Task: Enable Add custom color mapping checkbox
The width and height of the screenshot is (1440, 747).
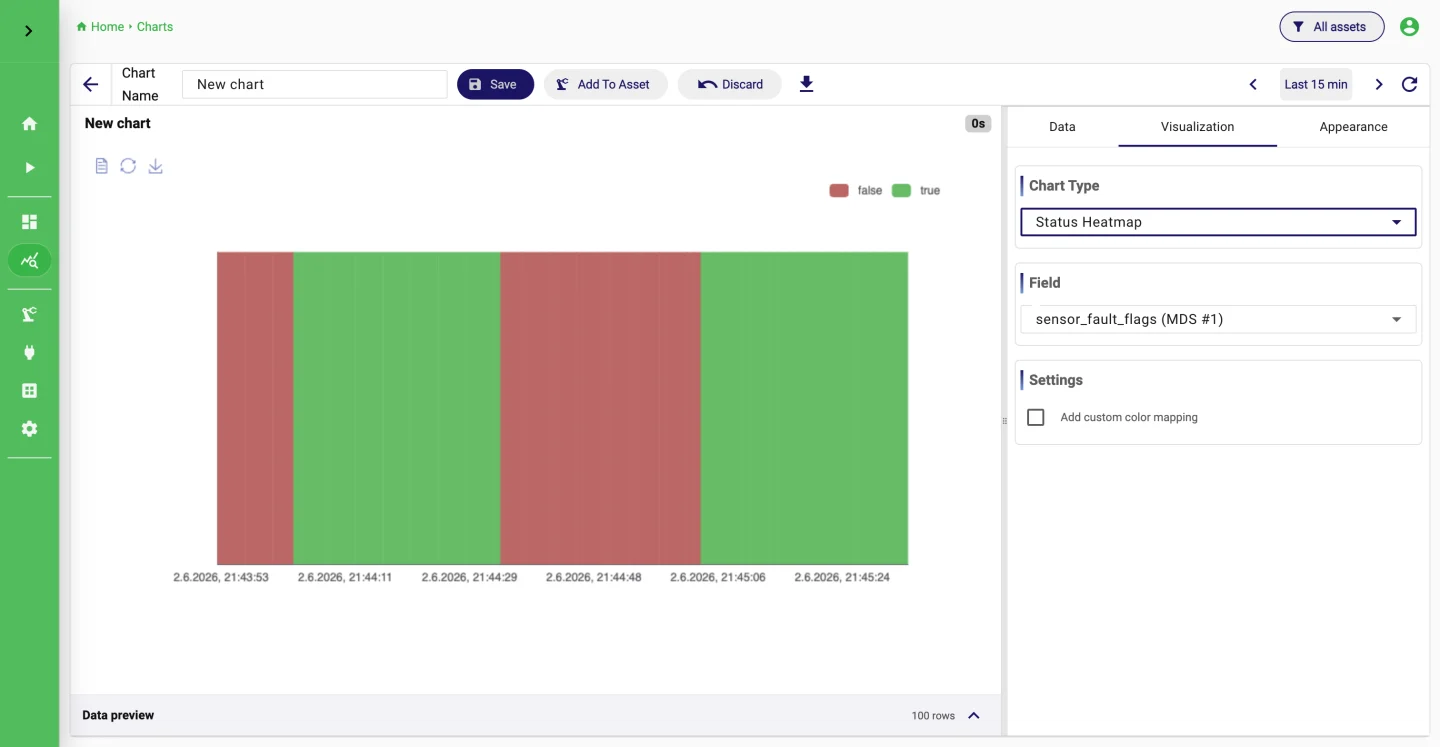Action: tap(1036, 417)
